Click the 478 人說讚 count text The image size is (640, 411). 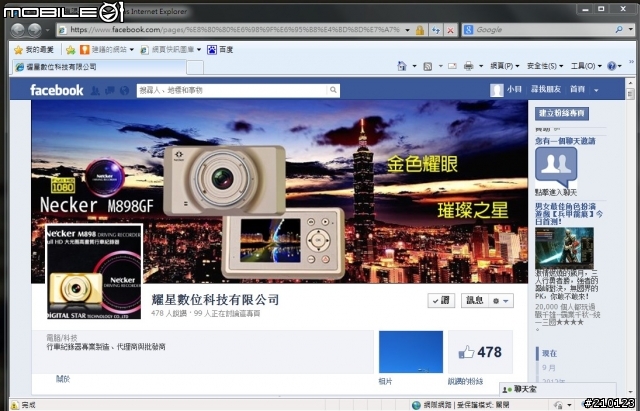(169, 313)
